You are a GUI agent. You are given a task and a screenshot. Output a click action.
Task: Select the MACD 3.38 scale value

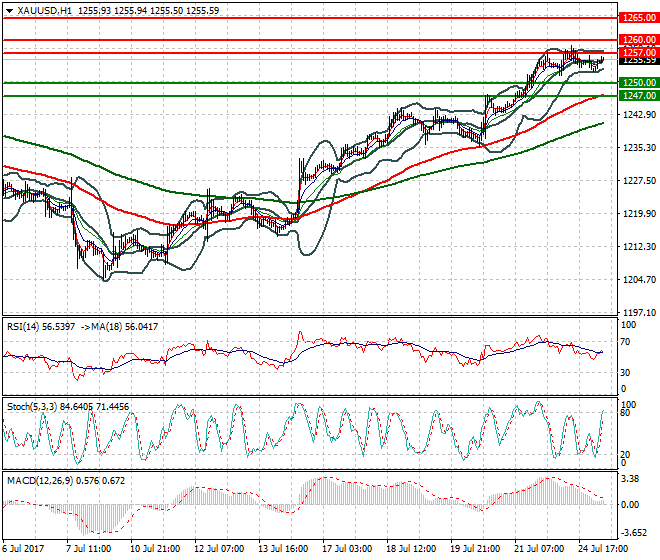click(x=630, y=479)
